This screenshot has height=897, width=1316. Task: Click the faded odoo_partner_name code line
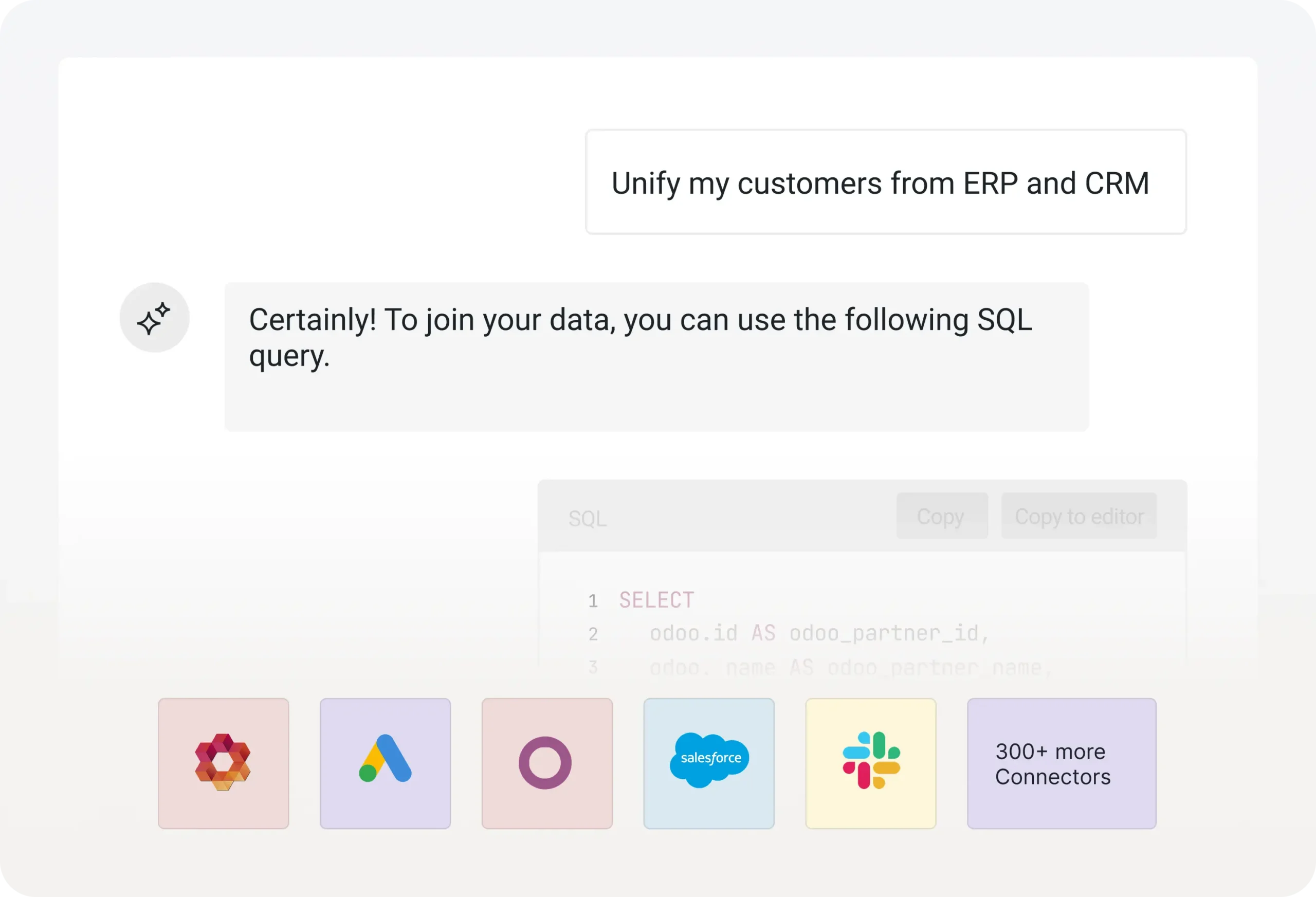tap(851, 668)
